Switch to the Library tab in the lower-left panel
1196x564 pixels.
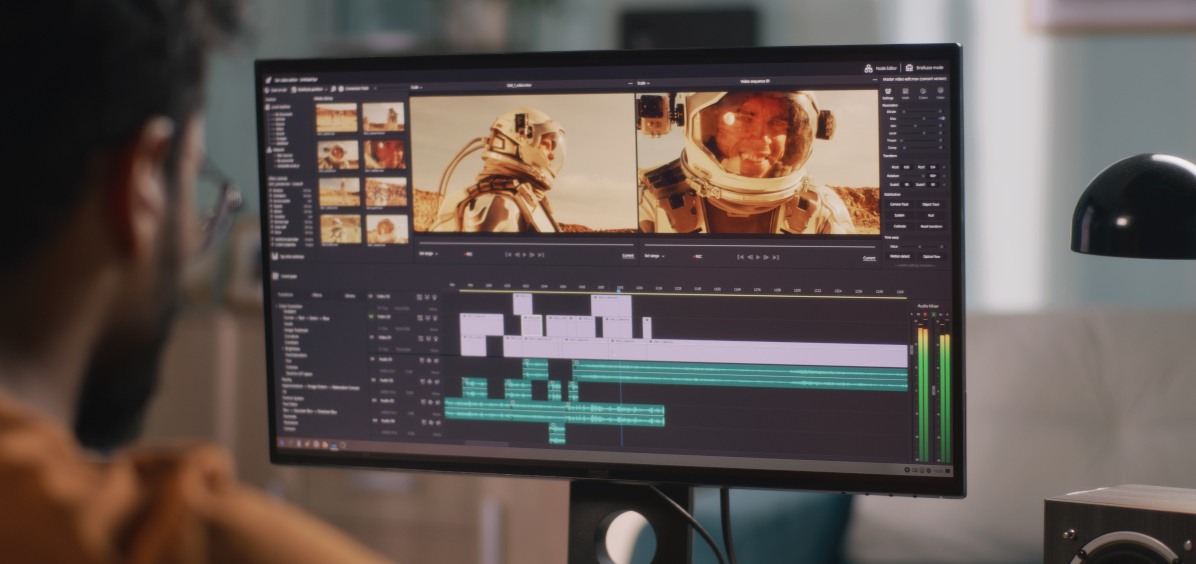tap(349, 296)
